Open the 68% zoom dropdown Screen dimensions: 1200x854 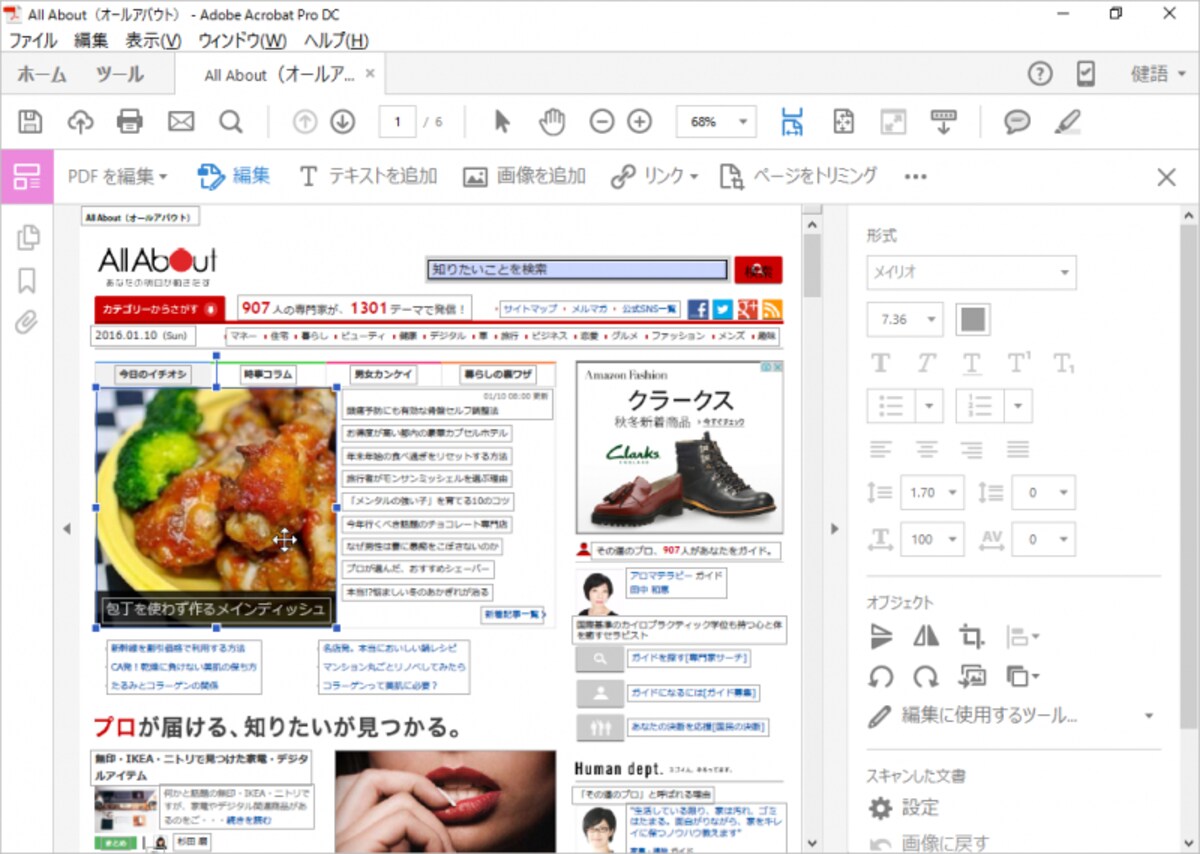716,122
